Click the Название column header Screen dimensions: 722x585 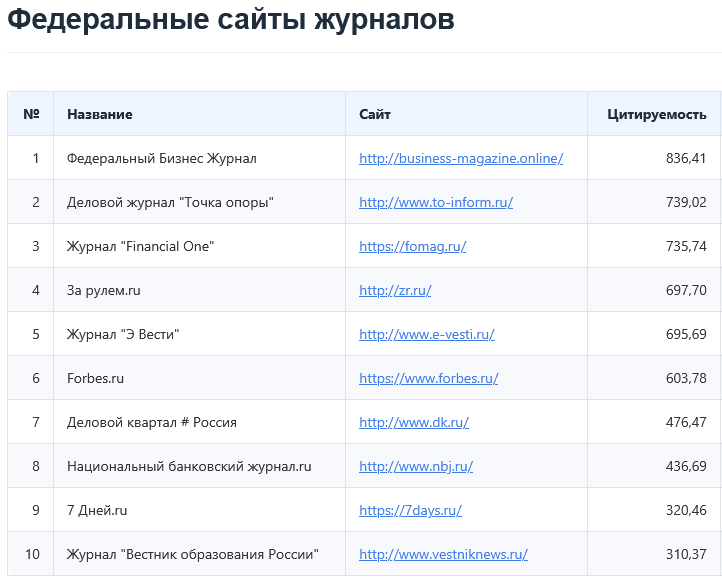pyautogui.click(x=199, y=114)
